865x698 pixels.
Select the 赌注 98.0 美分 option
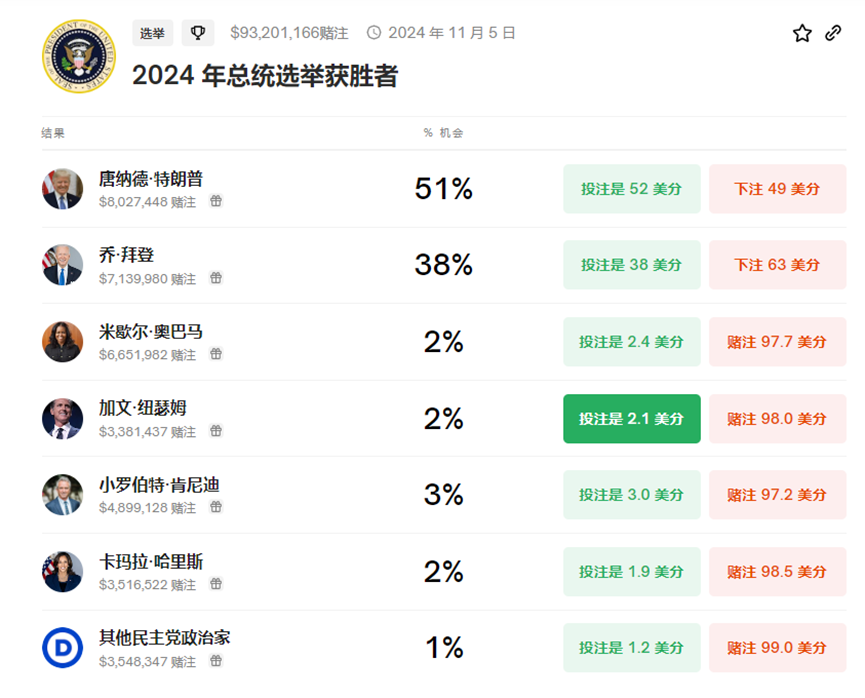777,419
